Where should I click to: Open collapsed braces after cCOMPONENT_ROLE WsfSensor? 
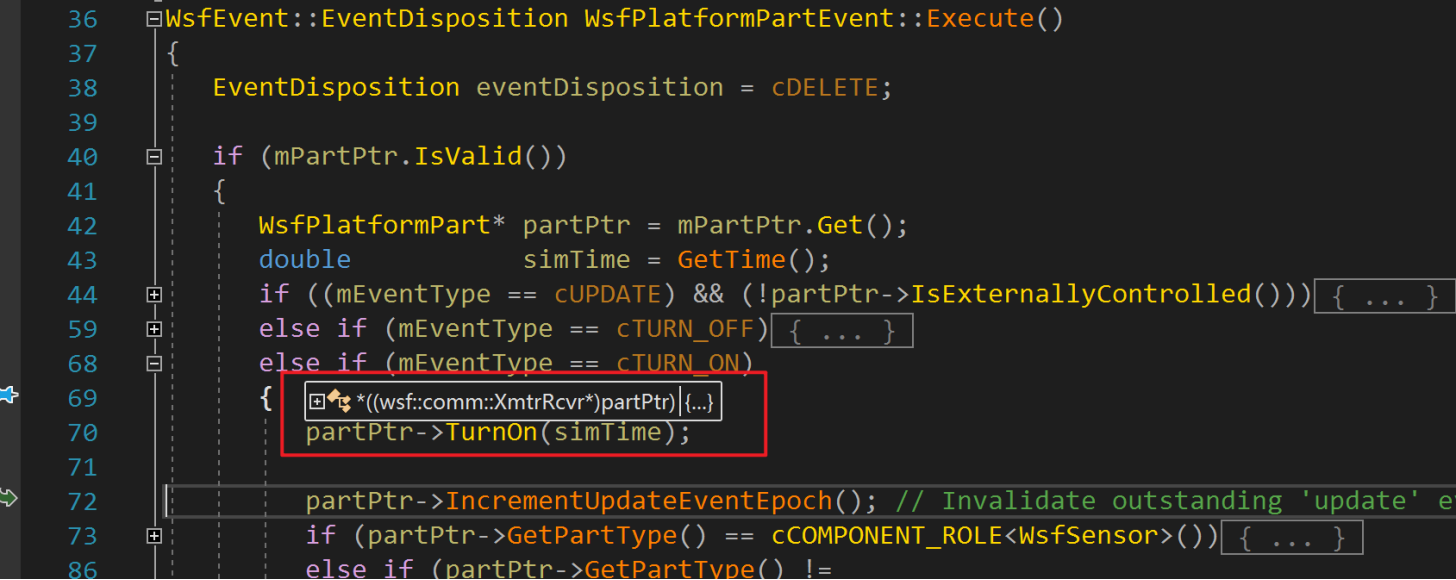1293,537
